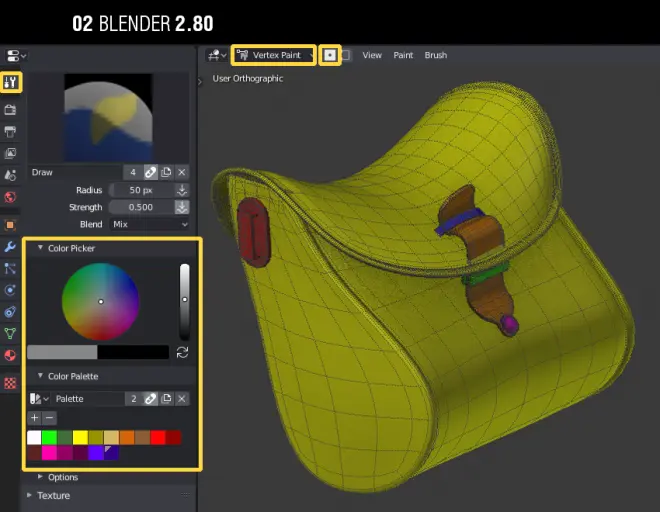Screen dimensions: 660x512
Task: Select the bright green palette swatch
Action: [x=49, y=437]
